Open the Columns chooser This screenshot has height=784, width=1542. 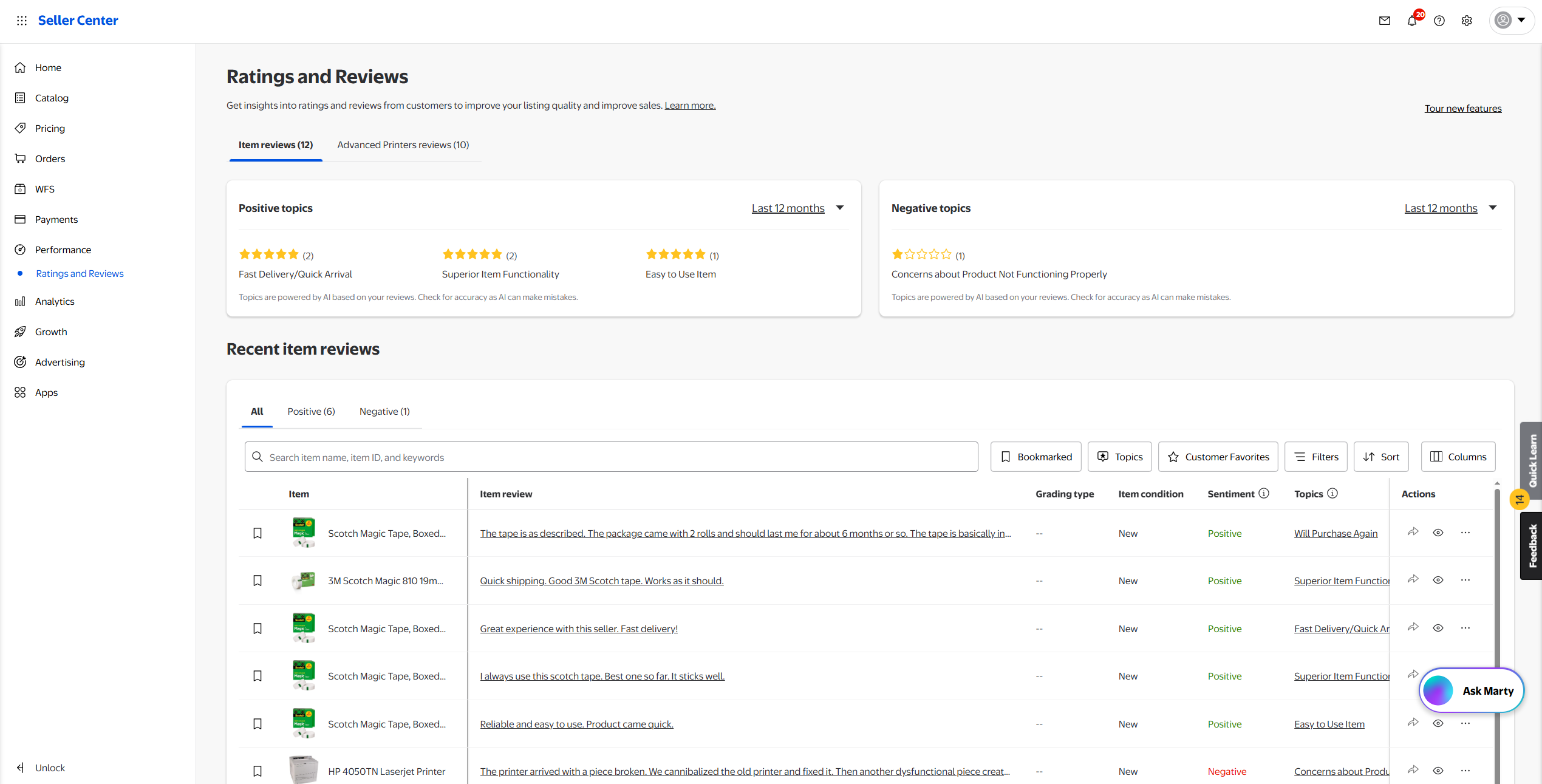click(x=1458, y=457)
